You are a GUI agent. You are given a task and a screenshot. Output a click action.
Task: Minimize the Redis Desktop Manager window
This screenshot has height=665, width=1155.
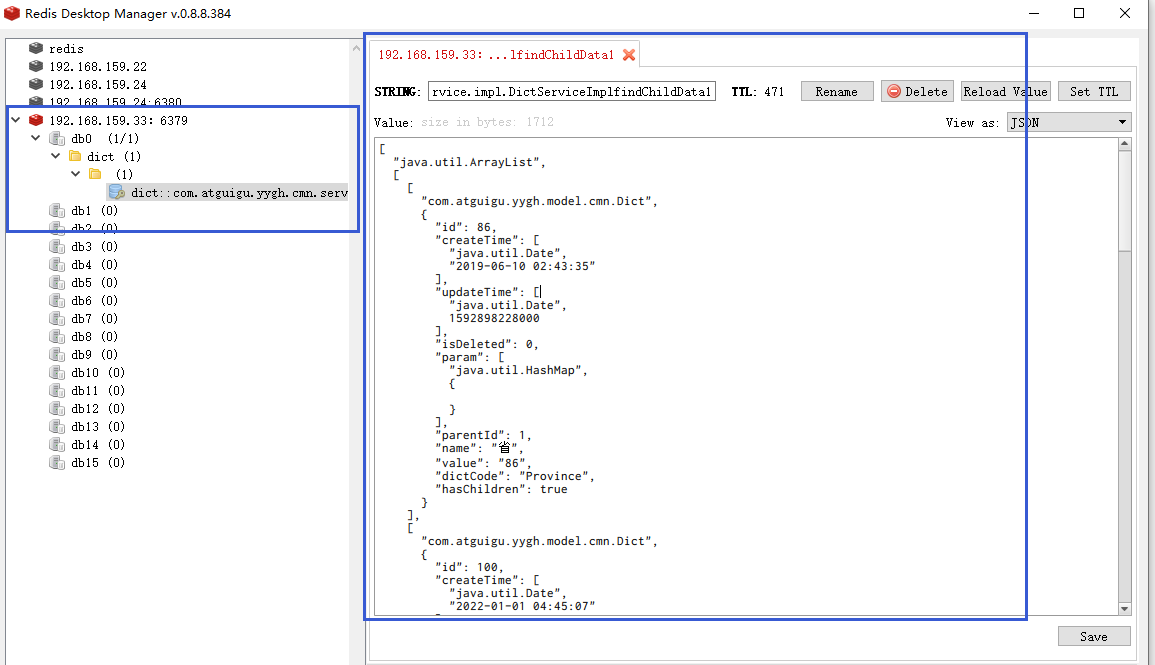tap(1033, 13)
